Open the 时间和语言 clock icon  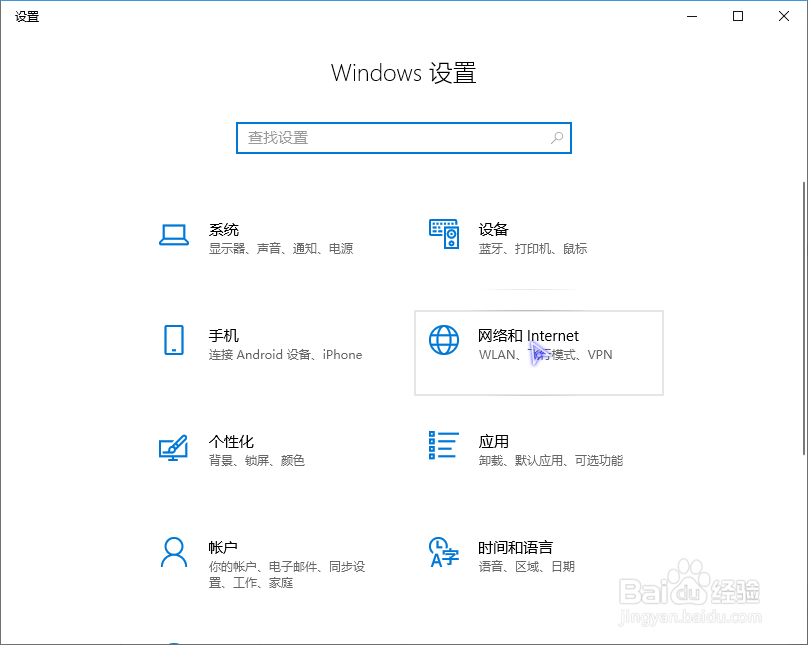click(444, 552)
